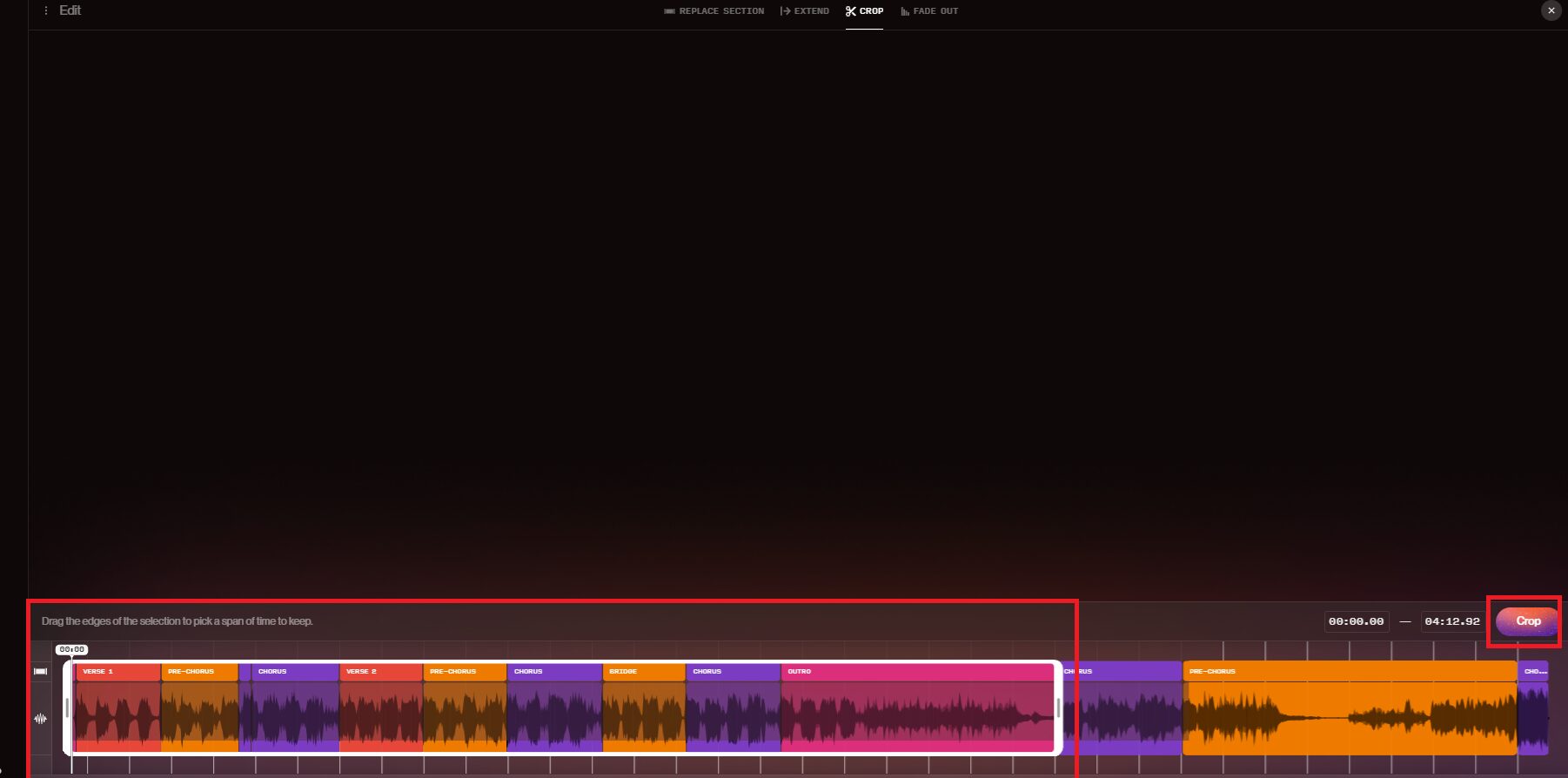The width and height of the screenshot is (1568, 778).
Task: Switch to the Fade Out tab
Action: click(x=929, y=11)
